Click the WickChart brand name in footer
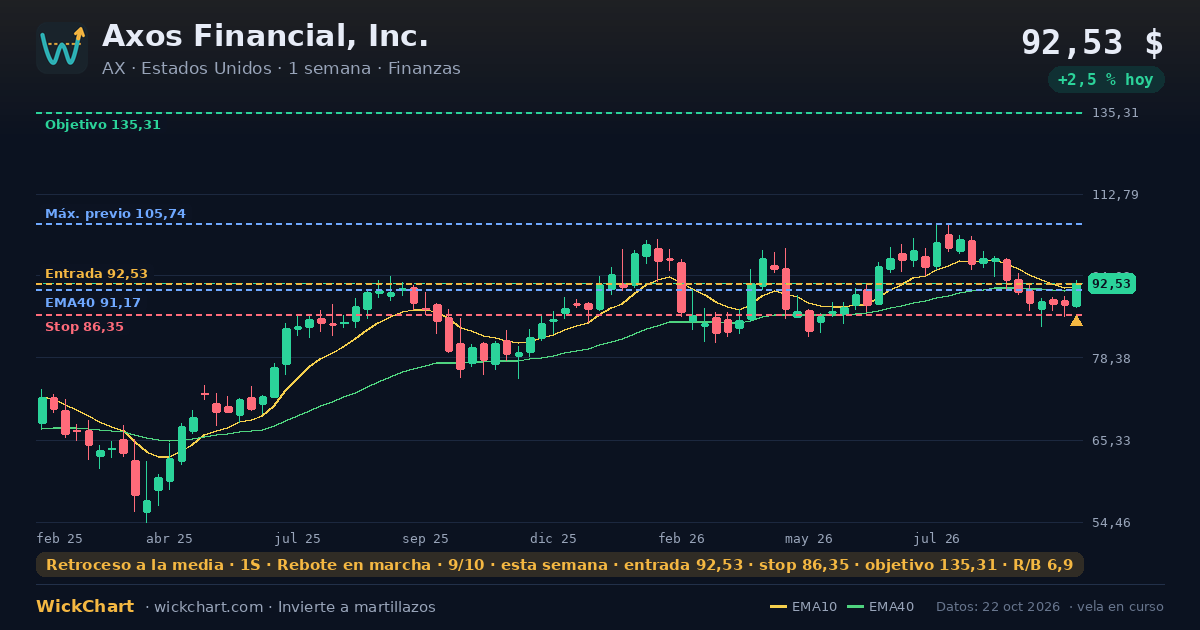The height and width of the screenshot is (630, 1200). click(85, 607)
